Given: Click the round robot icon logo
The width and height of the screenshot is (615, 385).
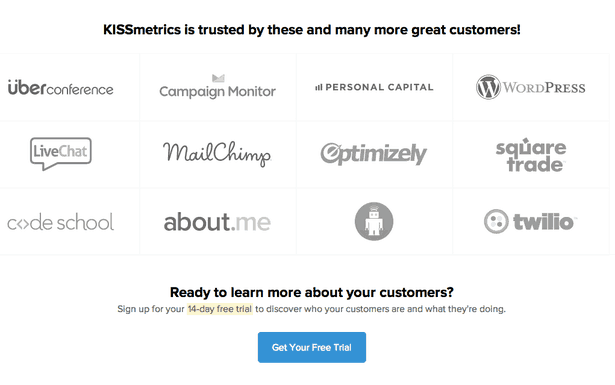Looking at the screenshot, I should (374, 222).
